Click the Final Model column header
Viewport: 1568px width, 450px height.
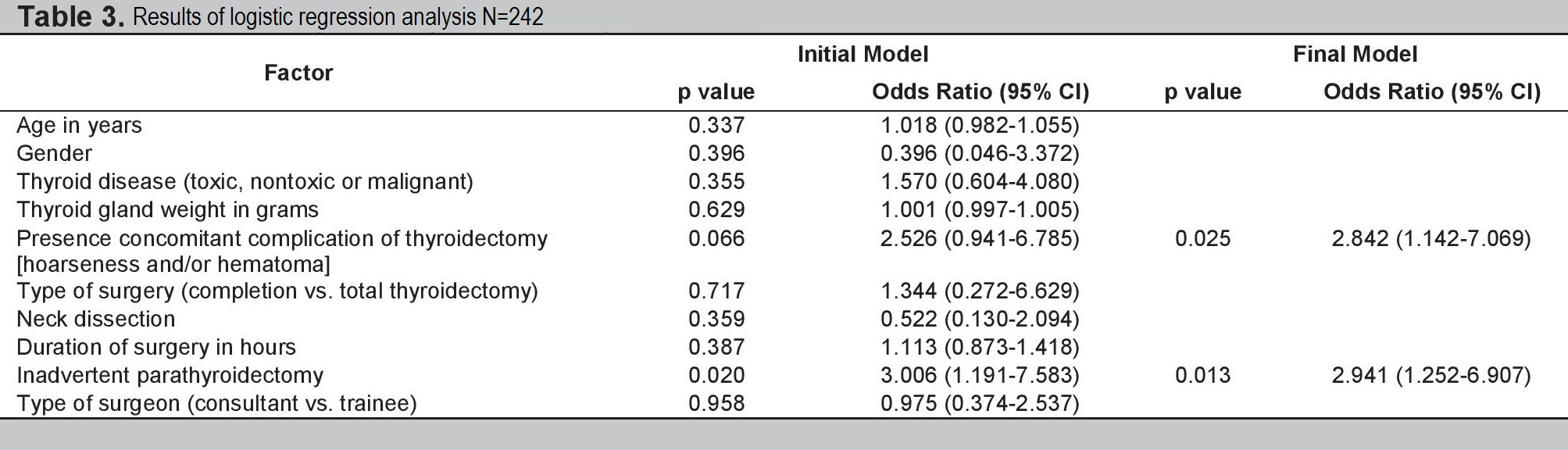(1355, 54)
